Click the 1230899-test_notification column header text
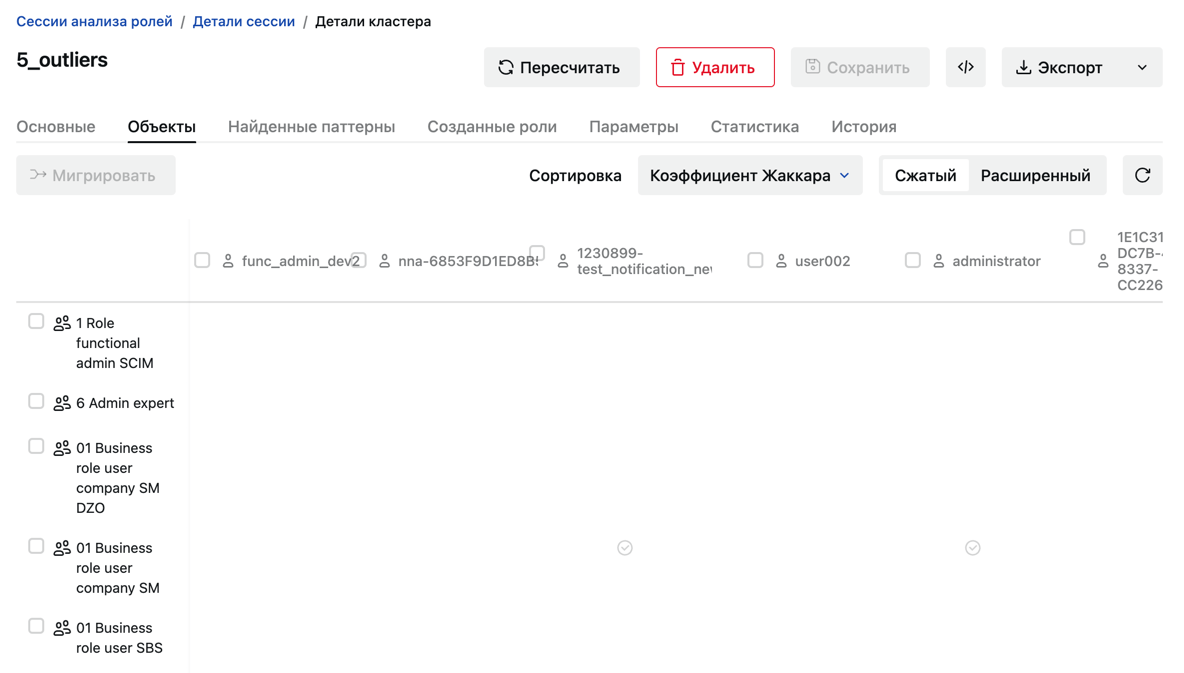 tap(644, 261)
